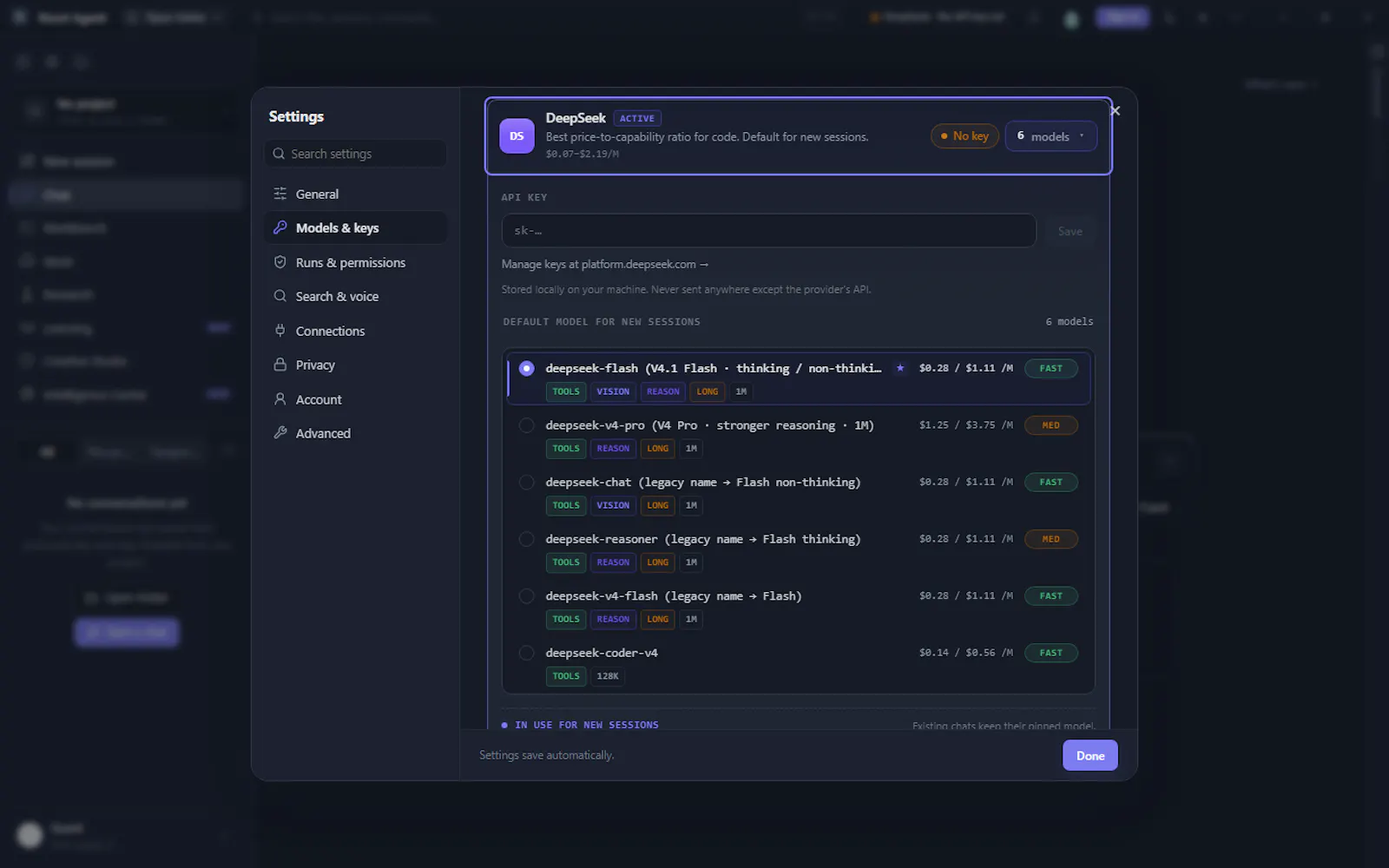Click the 128K tag on deepseek-coder-v4 row
This screenshot has height=868, width=1389.
608,676
